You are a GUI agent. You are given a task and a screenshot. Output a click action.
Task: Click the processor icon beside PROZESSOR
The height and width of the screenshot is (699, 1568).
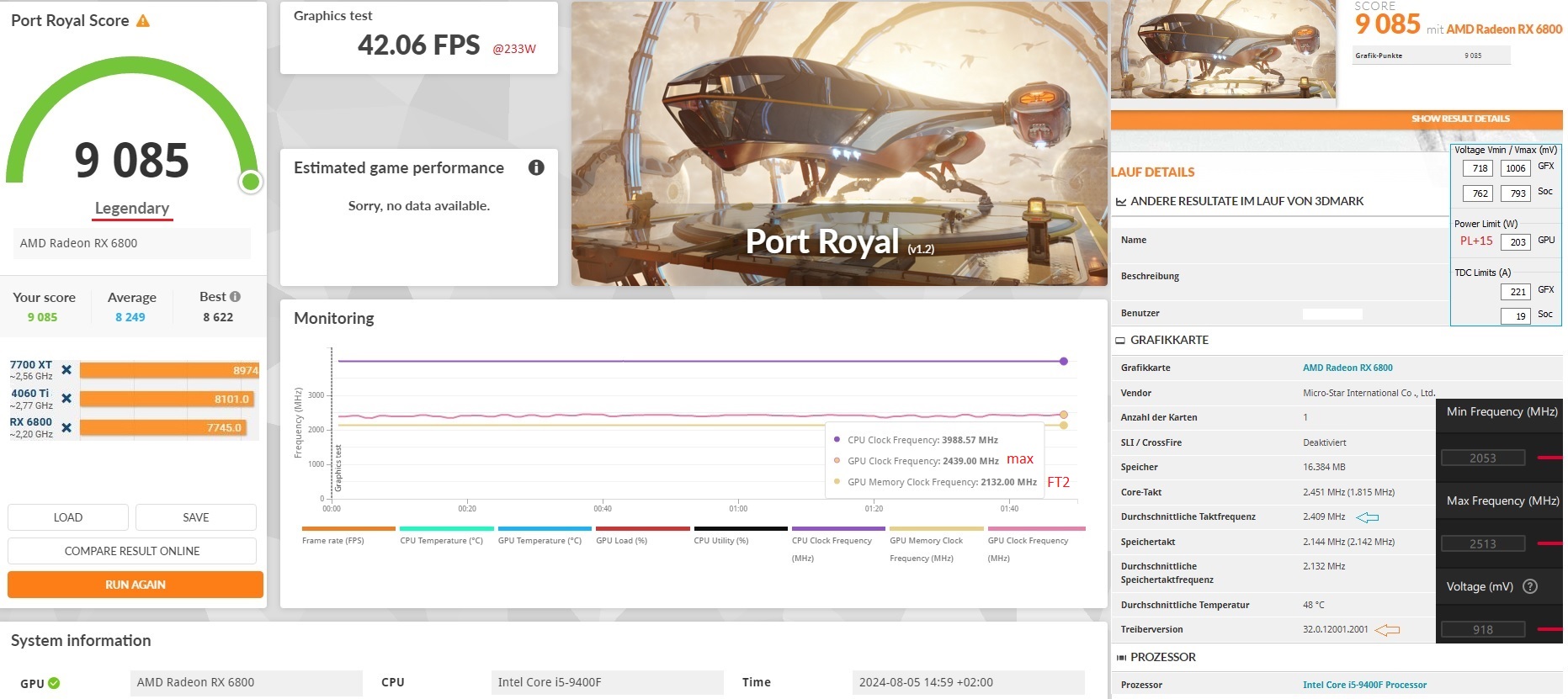click(1120, 658)
